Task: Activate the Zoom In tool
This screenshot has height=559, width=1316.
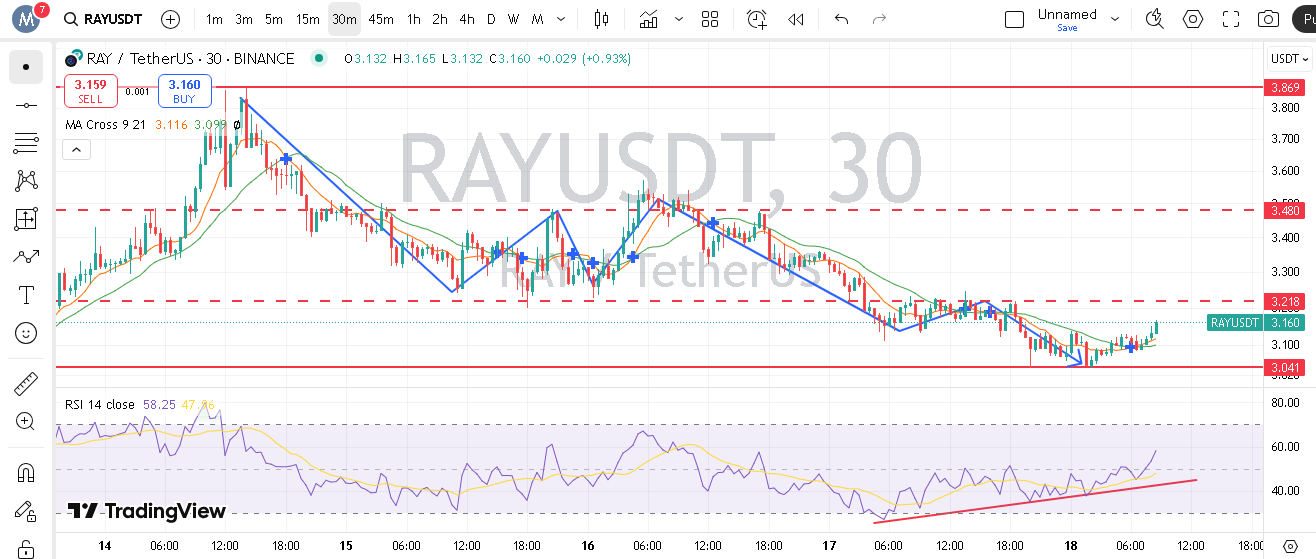Action: tap(26, 421)
